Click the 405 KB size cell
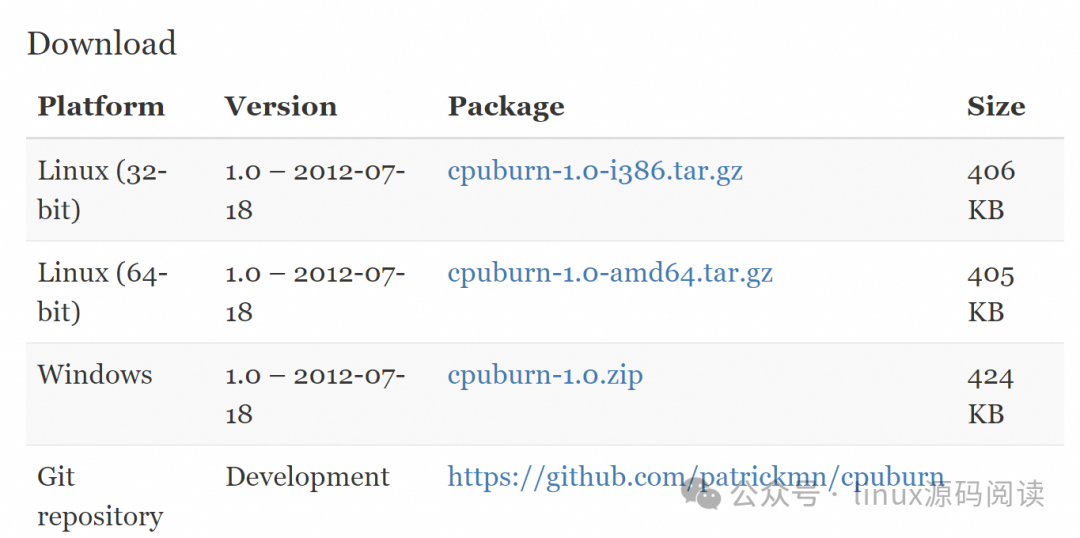 click(x=991, y=293)
